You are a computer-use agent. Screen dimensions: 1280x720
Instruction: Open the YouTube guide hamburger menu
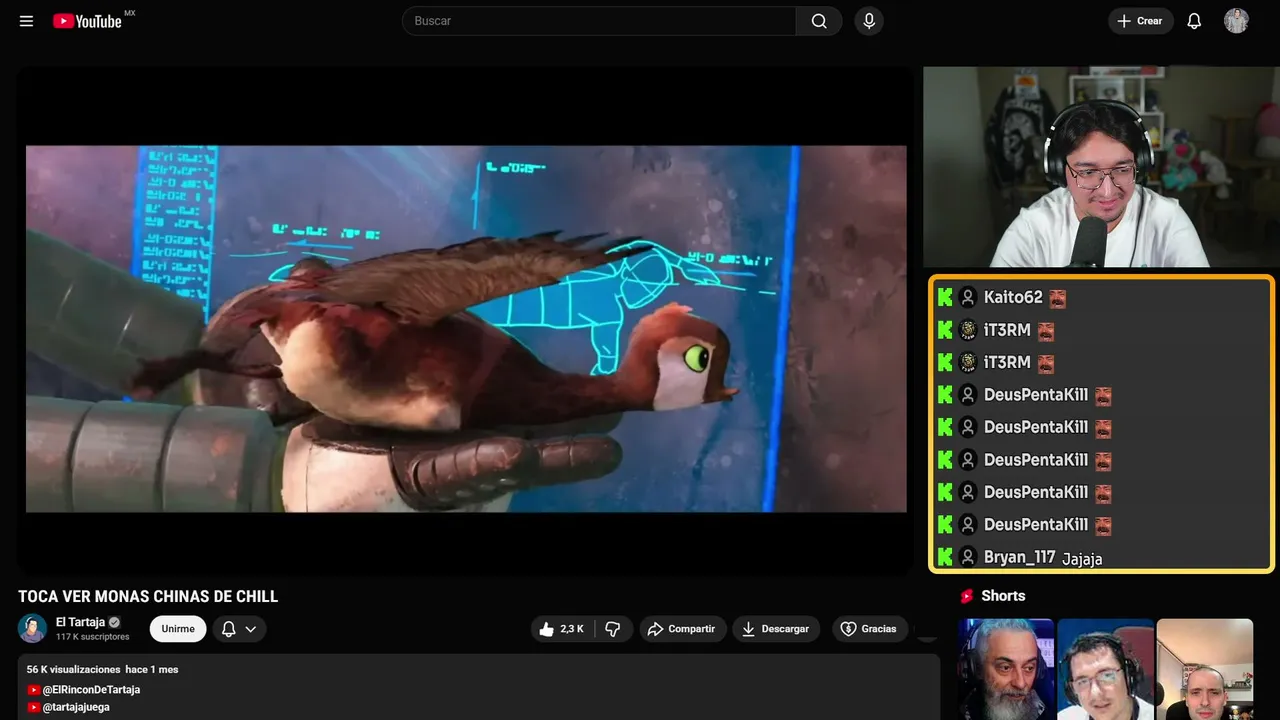pos(27,21)
